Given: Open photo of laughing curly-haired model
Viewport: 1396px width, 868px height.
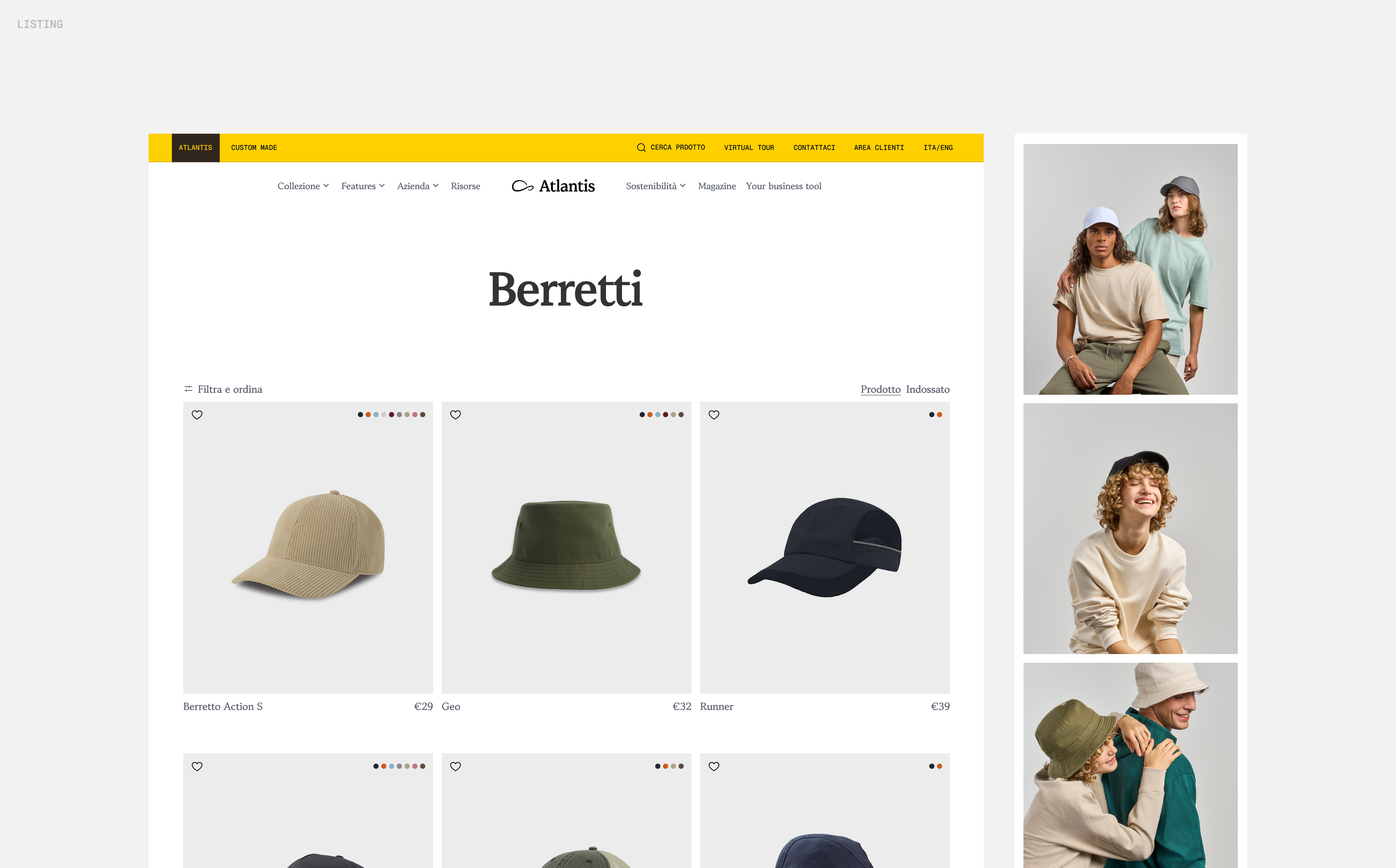Looking at the screenshot, I should tap(1130, 529).
